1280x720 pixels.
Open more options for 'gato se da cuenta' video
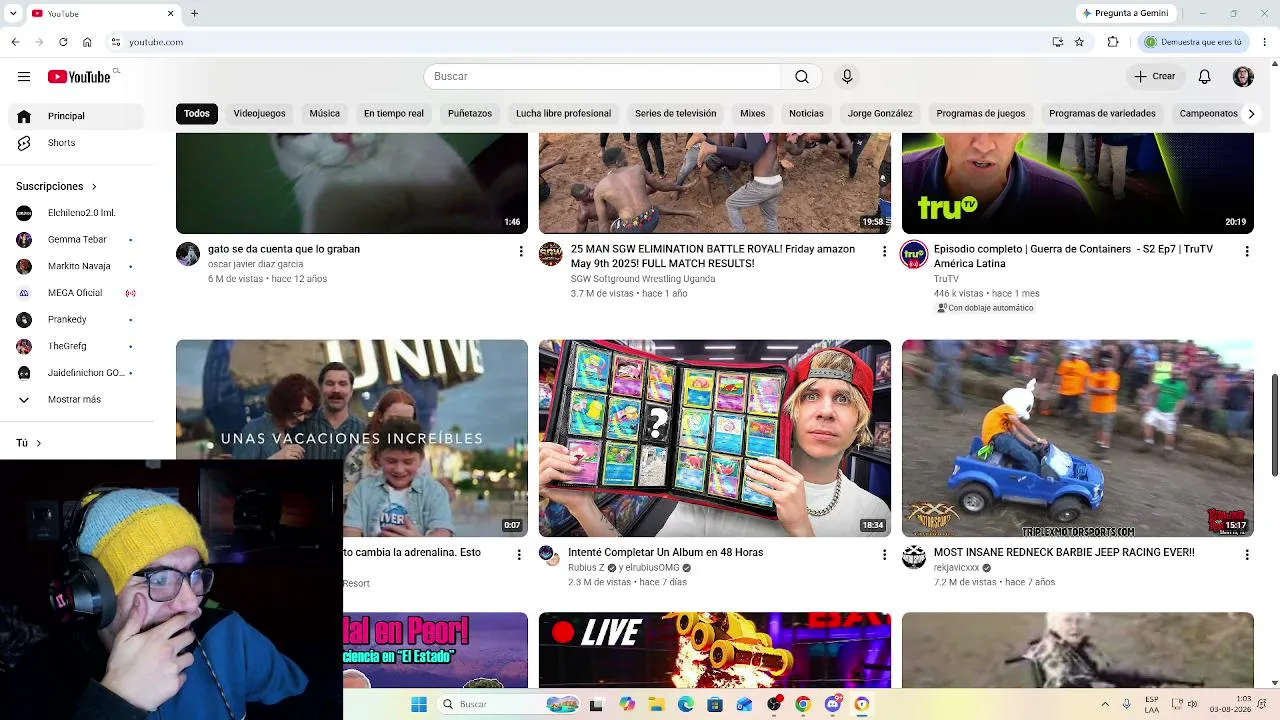(521, 251)
